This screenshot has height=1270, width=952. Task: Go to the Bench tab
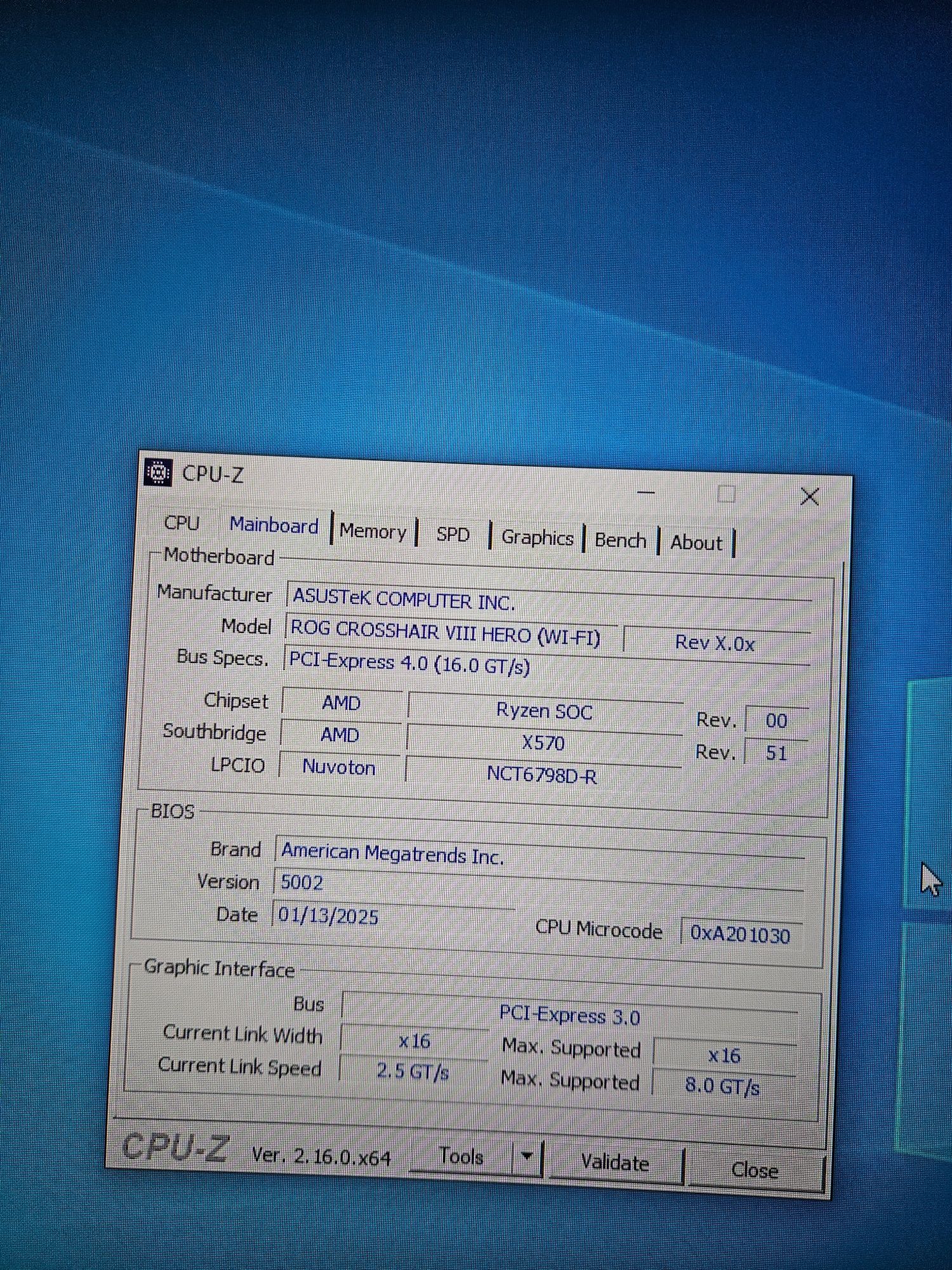[620, 540]
